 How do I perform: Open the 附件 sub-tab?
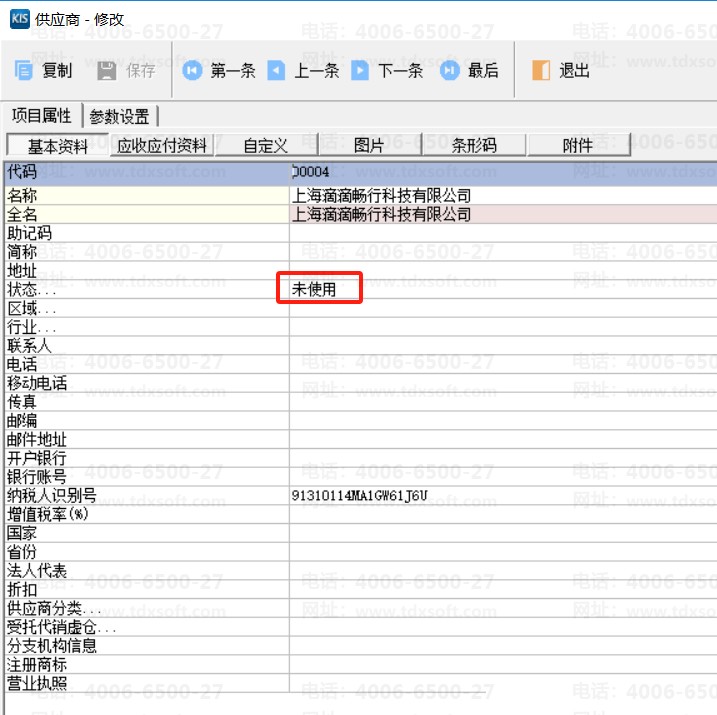click(577, 146)
